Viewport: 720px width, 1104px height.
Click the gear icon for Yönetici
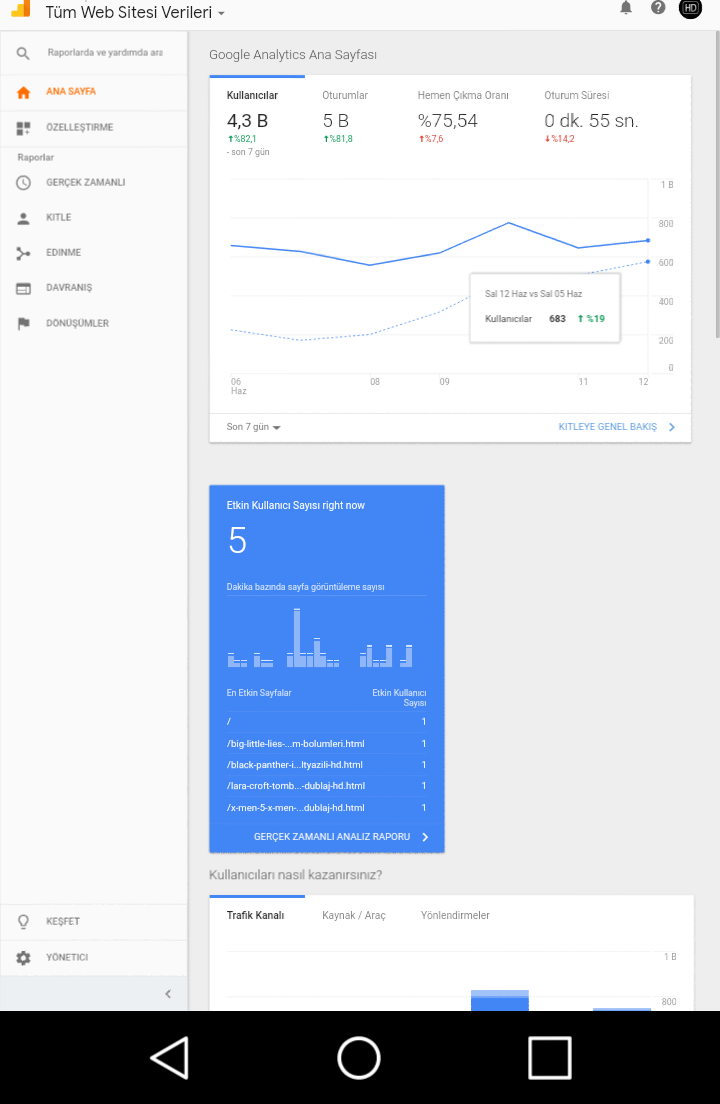tap(23, 958)
